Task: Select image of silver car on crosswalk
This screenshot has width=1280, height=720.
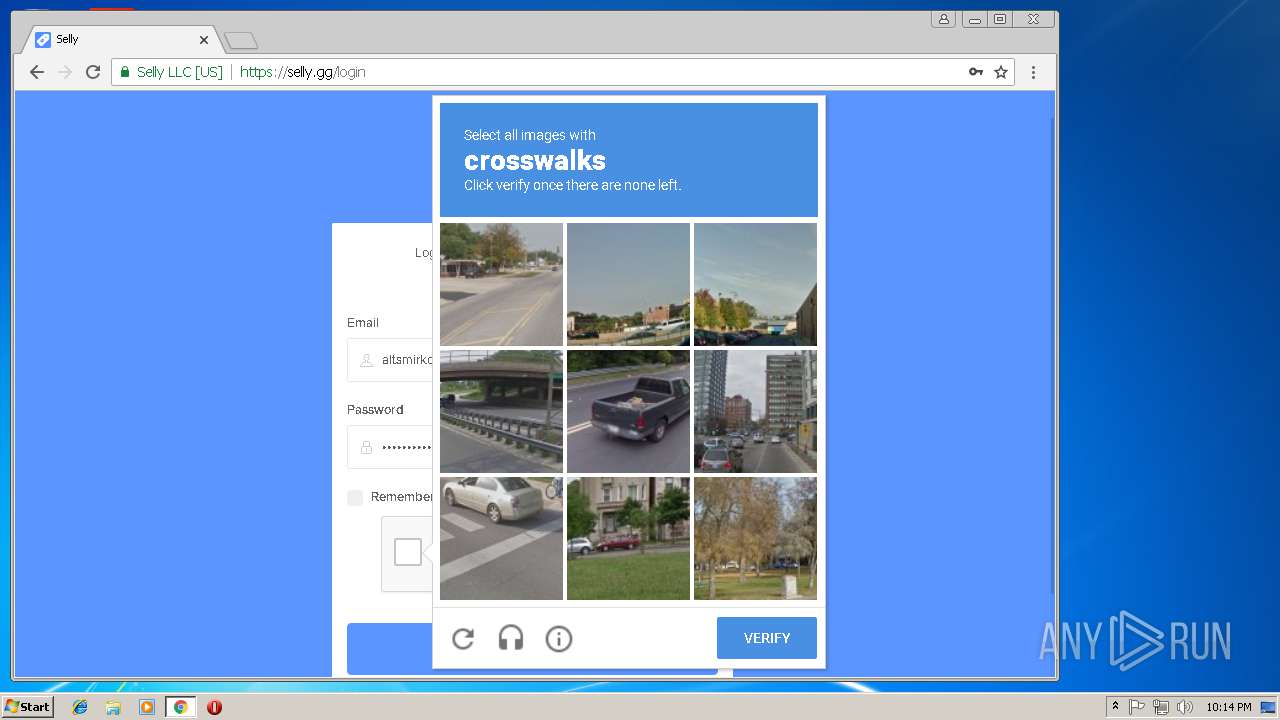Action: (501, 538)
